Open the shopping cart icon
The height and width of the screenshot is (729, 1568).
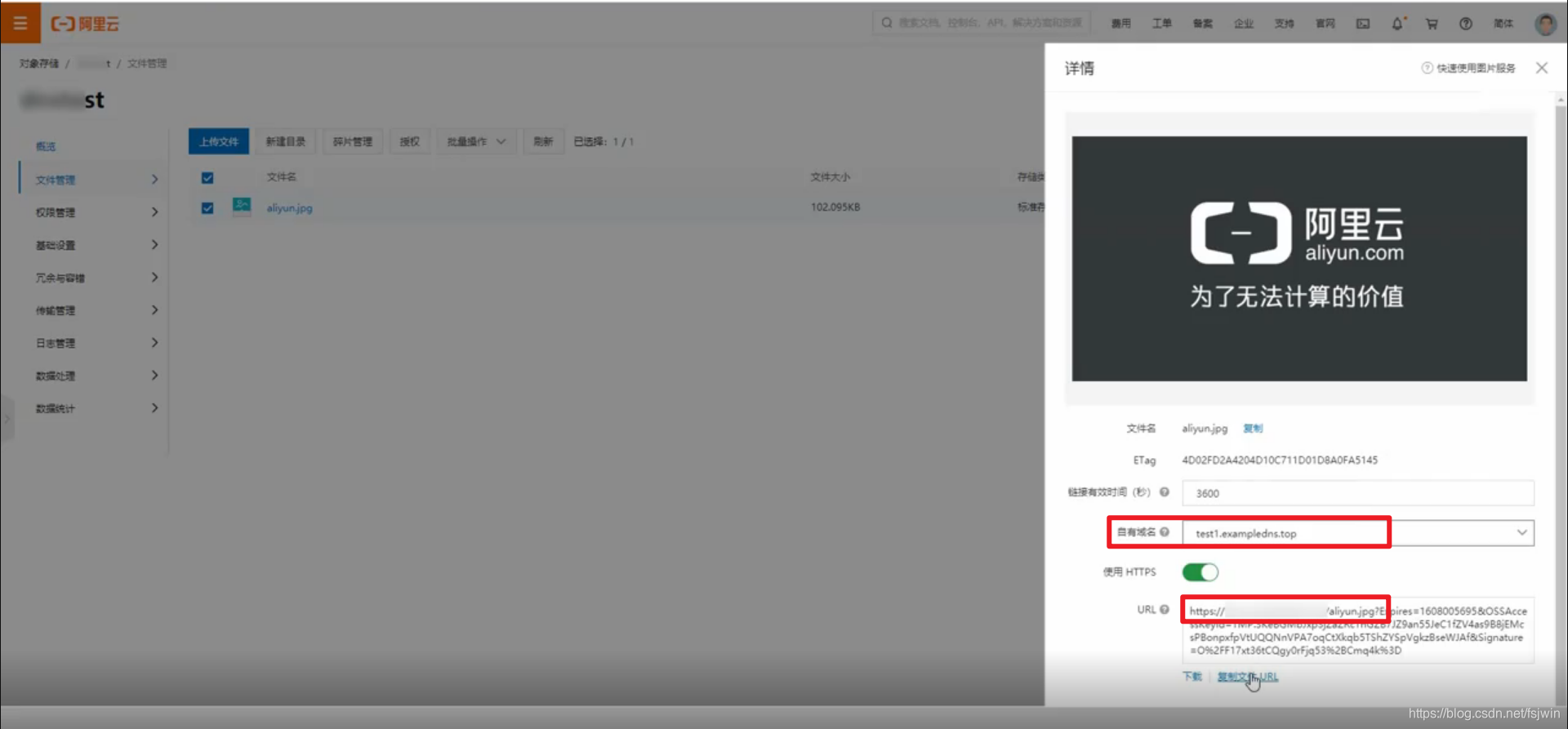click(x=1432, y=24)
